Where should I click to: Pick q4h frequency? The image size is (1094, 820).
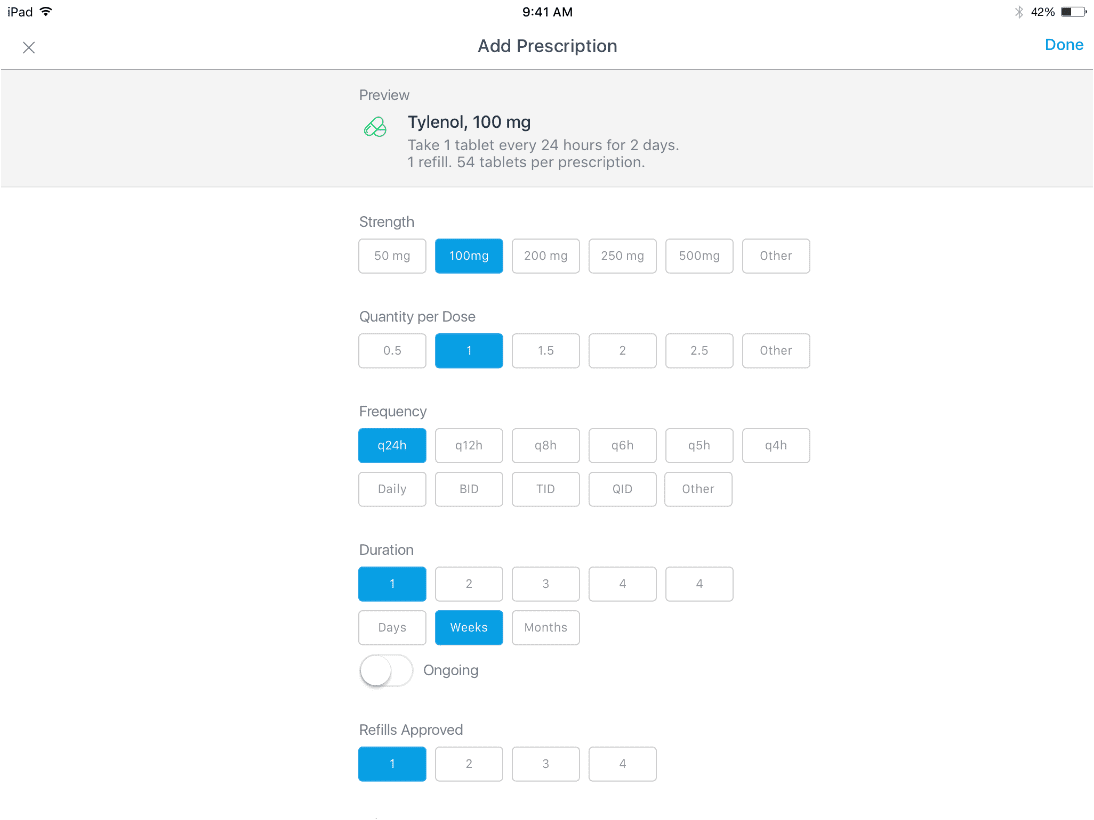click(x=776, y=445)
